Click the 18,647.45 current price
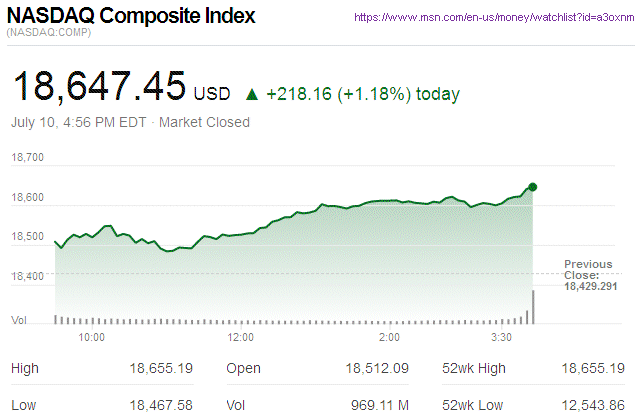The image size is (640, 420). pyautogui.click(x=98, y=89)
